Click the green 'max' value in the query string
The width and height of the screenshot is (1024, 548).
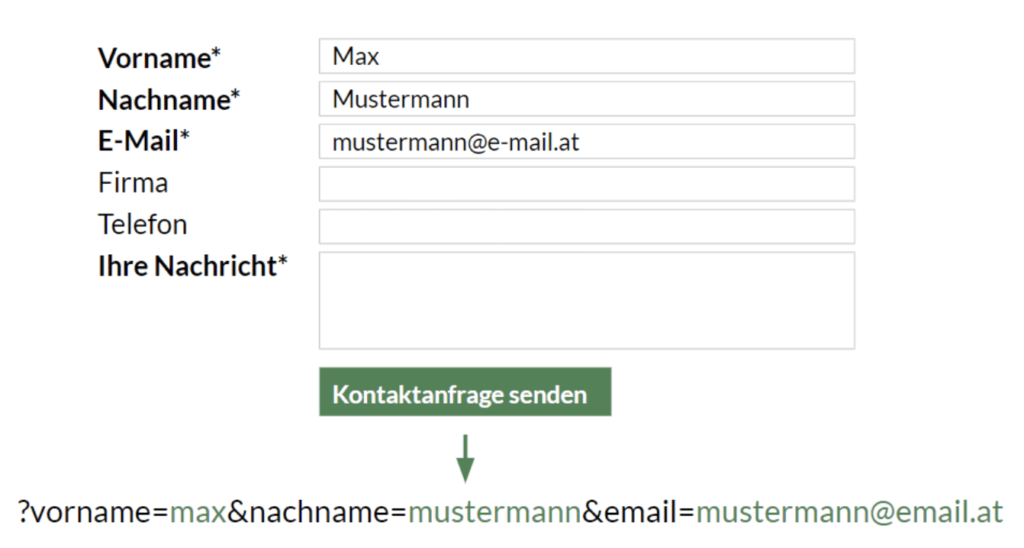tap(198, 513)
